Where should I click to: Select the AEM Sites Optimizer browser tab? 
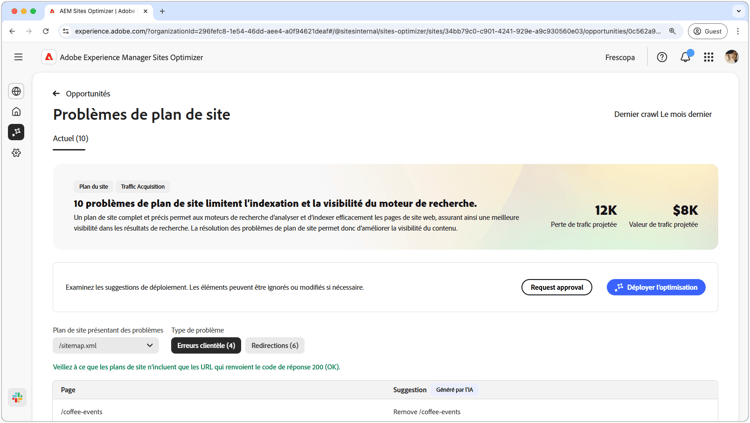pos(98,11)
